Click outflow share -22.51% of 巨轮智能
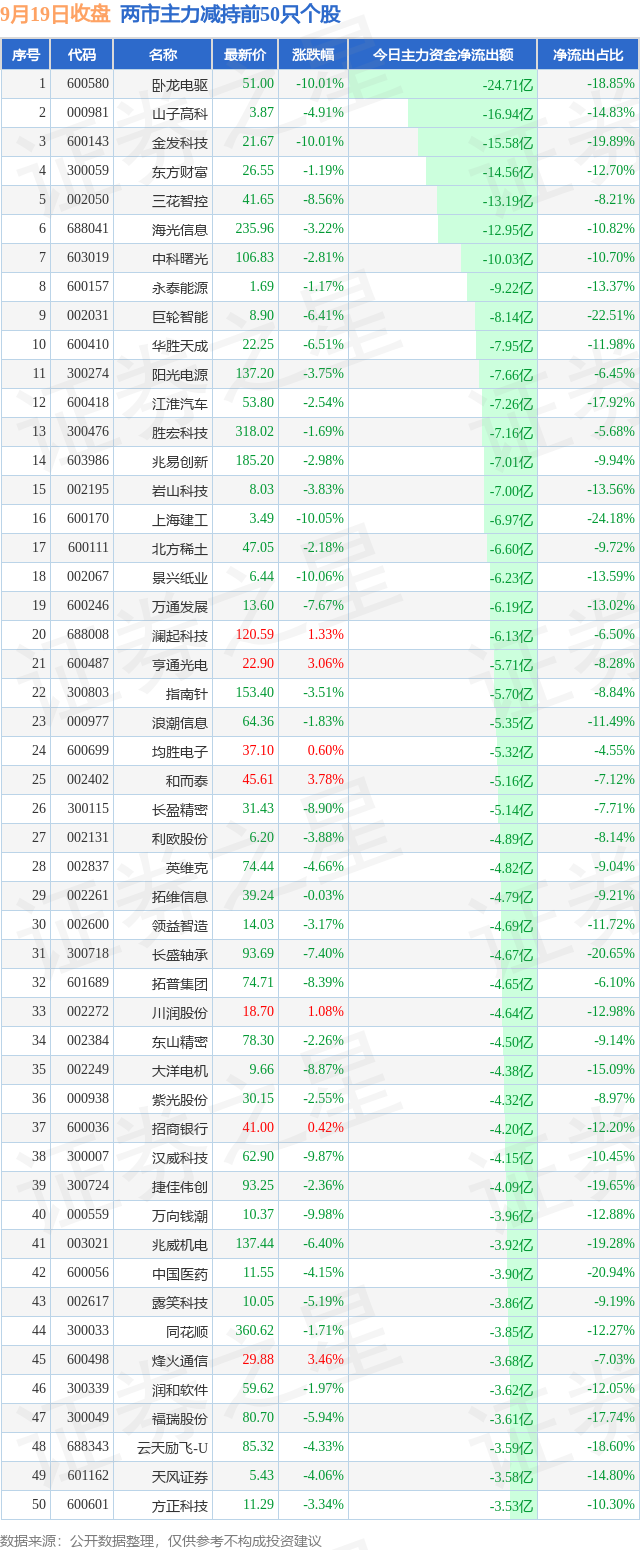This screenshot has width=640, height=1550. pos(611,316)
